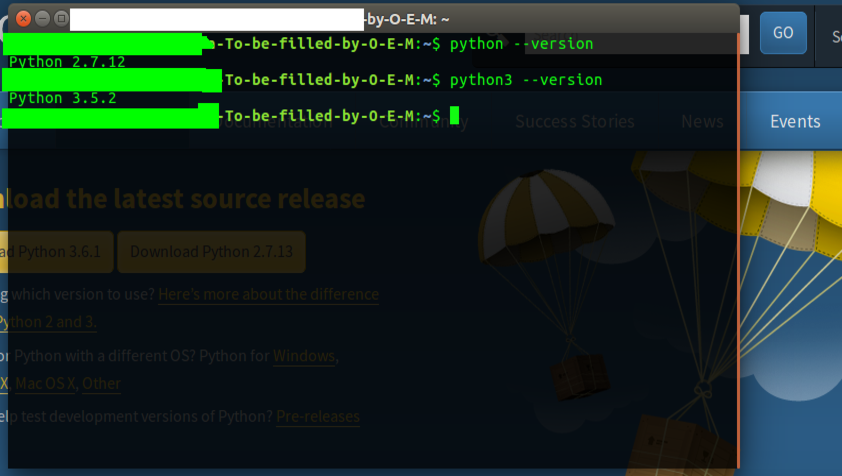Open the Other platforms link
Viewport: 842px width, 476px height.
tap(101, 384)
